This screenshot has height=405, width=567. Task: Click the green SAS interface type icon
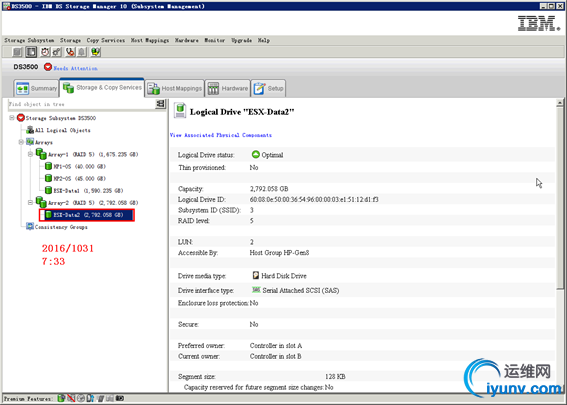[x=256, y=290]
